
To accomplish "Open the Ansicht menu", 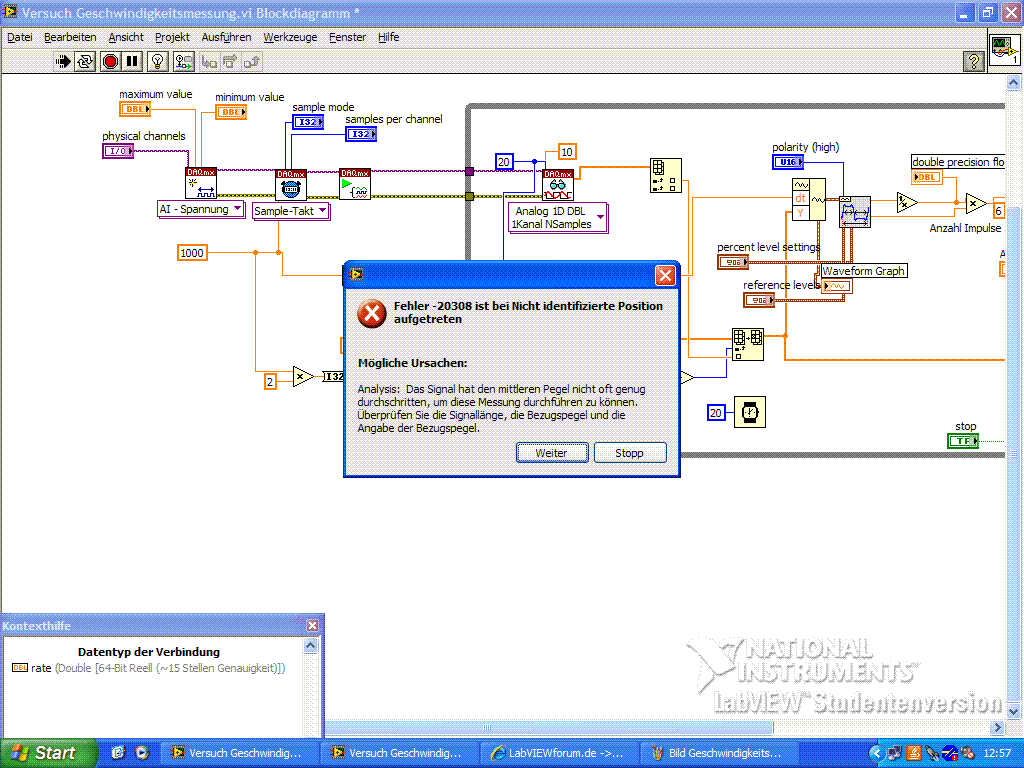I will [126, 37].
